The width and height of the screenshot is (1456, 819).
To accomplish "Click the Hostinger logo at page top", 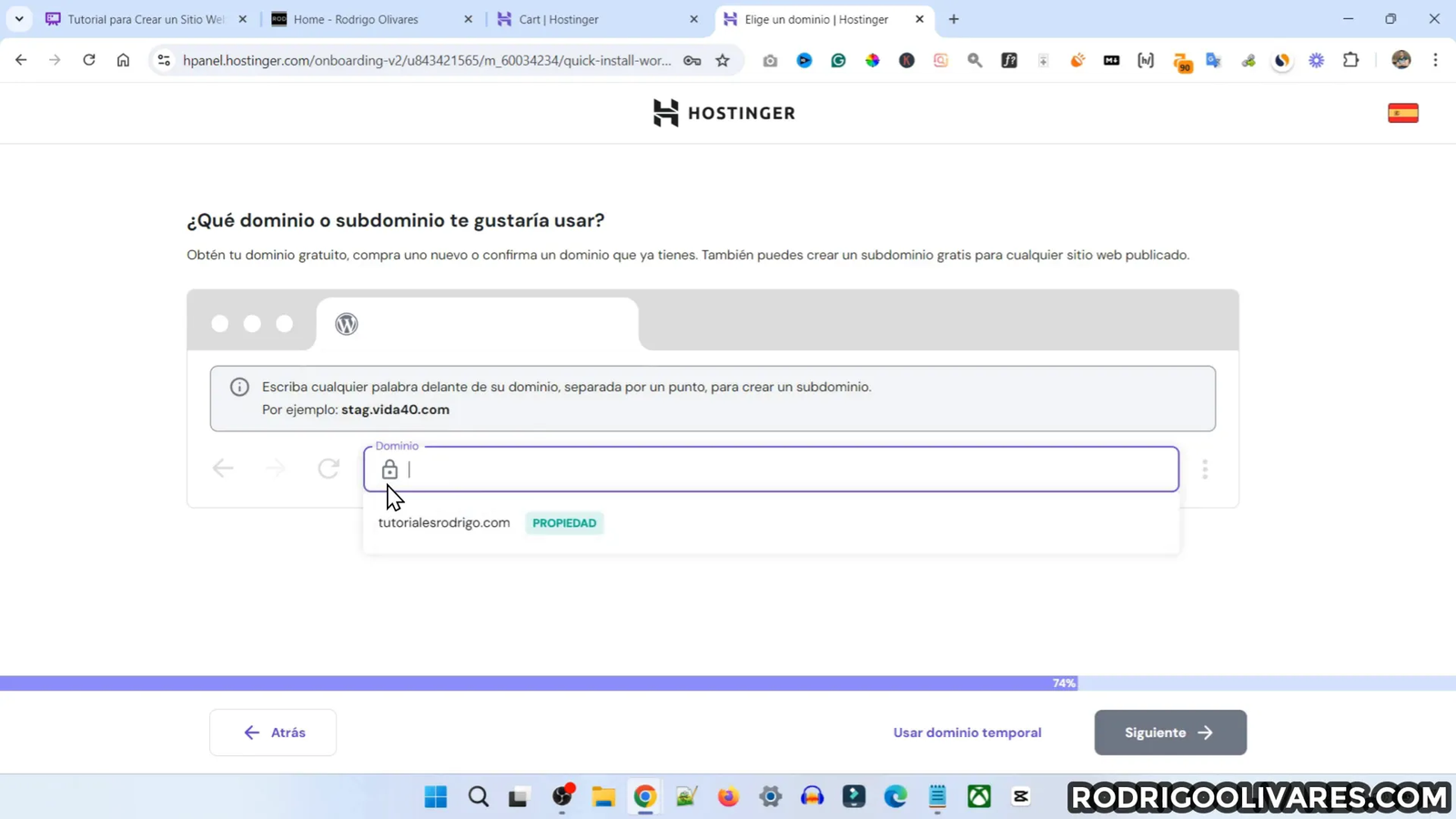I will (723, 112).
